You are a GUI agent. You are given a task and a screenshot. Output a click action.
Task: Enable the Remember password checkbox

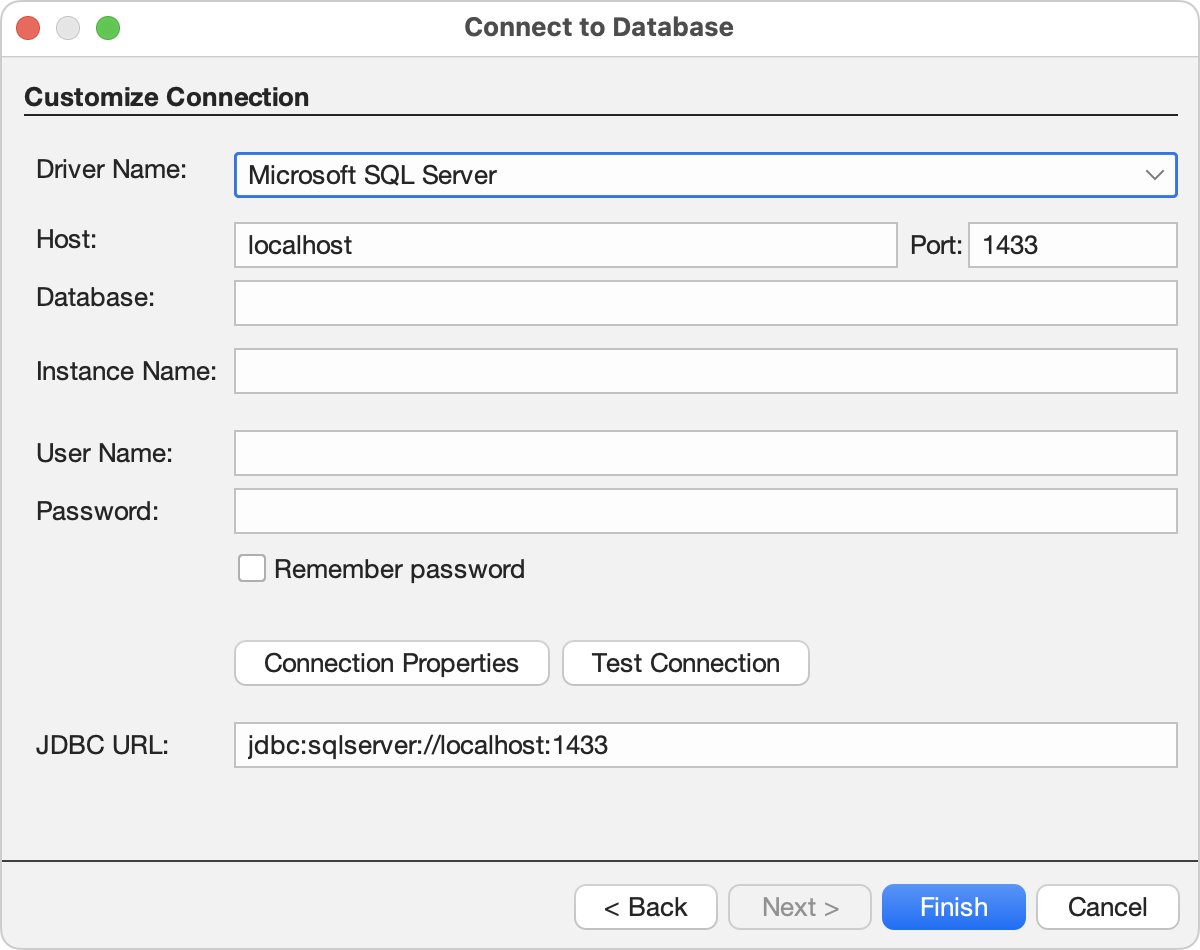[x=251, y=568]
